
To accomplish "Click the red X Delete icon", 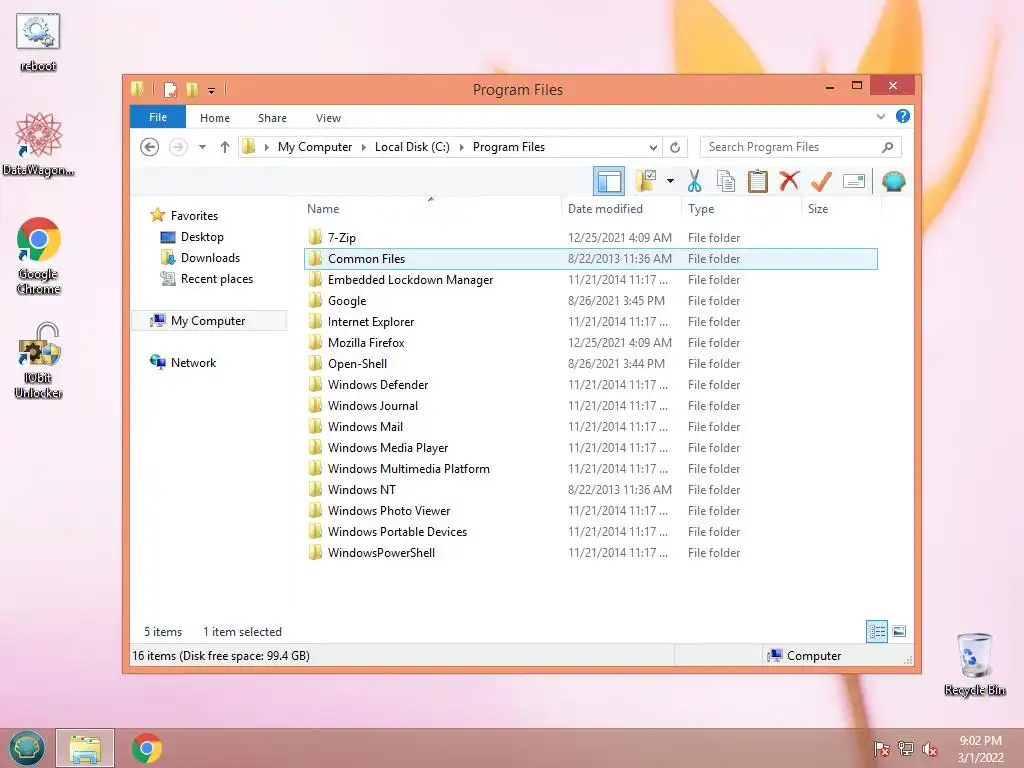I will [789, 181].
